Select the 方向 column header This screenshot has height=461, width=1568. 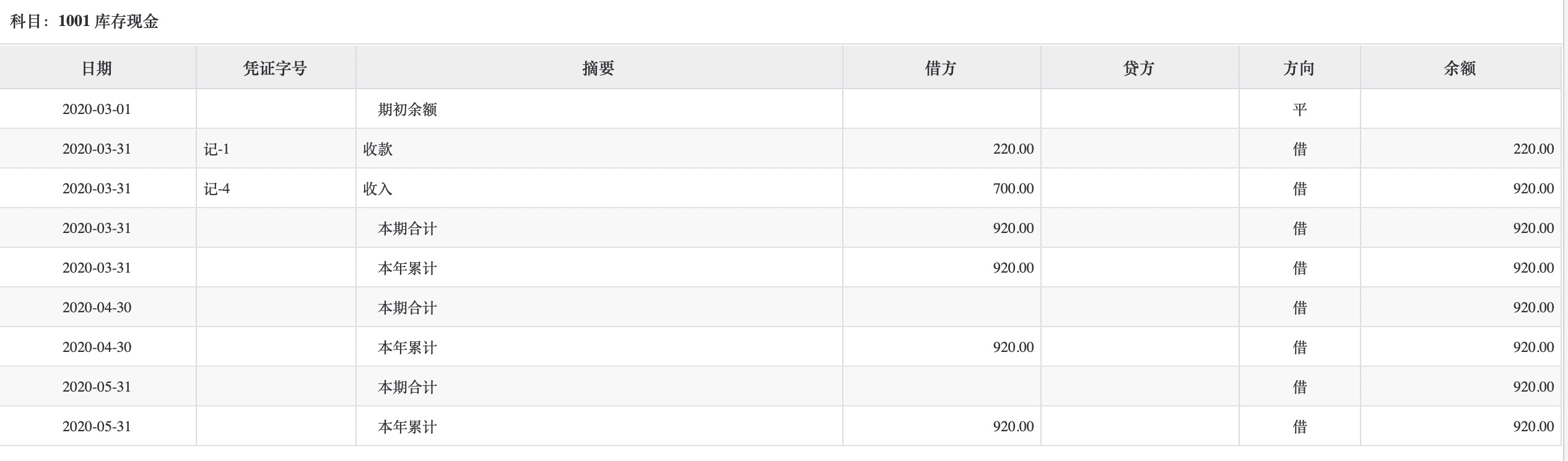[x=1299, y=68]
